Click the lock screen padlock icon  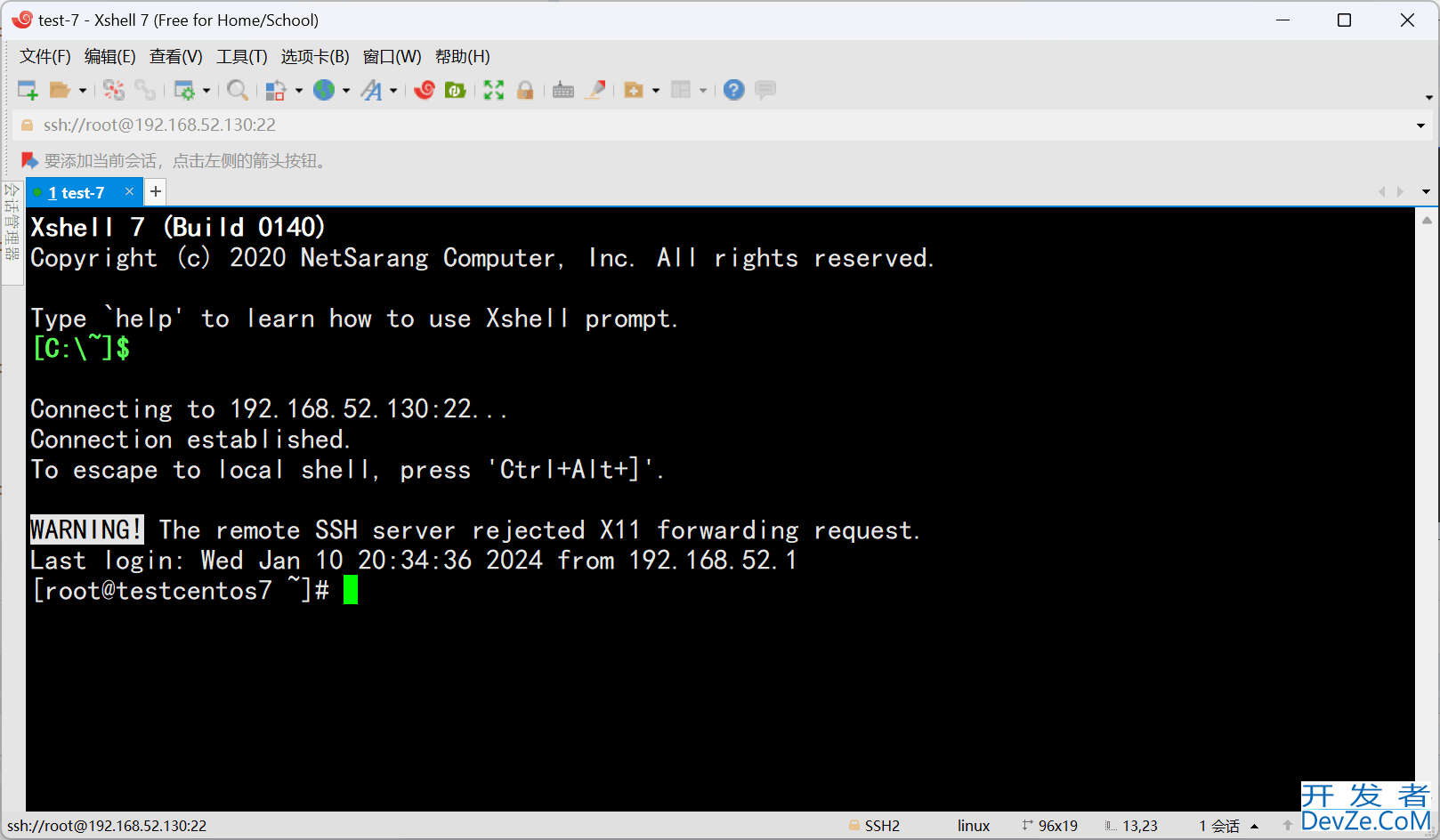click(x=525, y=90)
